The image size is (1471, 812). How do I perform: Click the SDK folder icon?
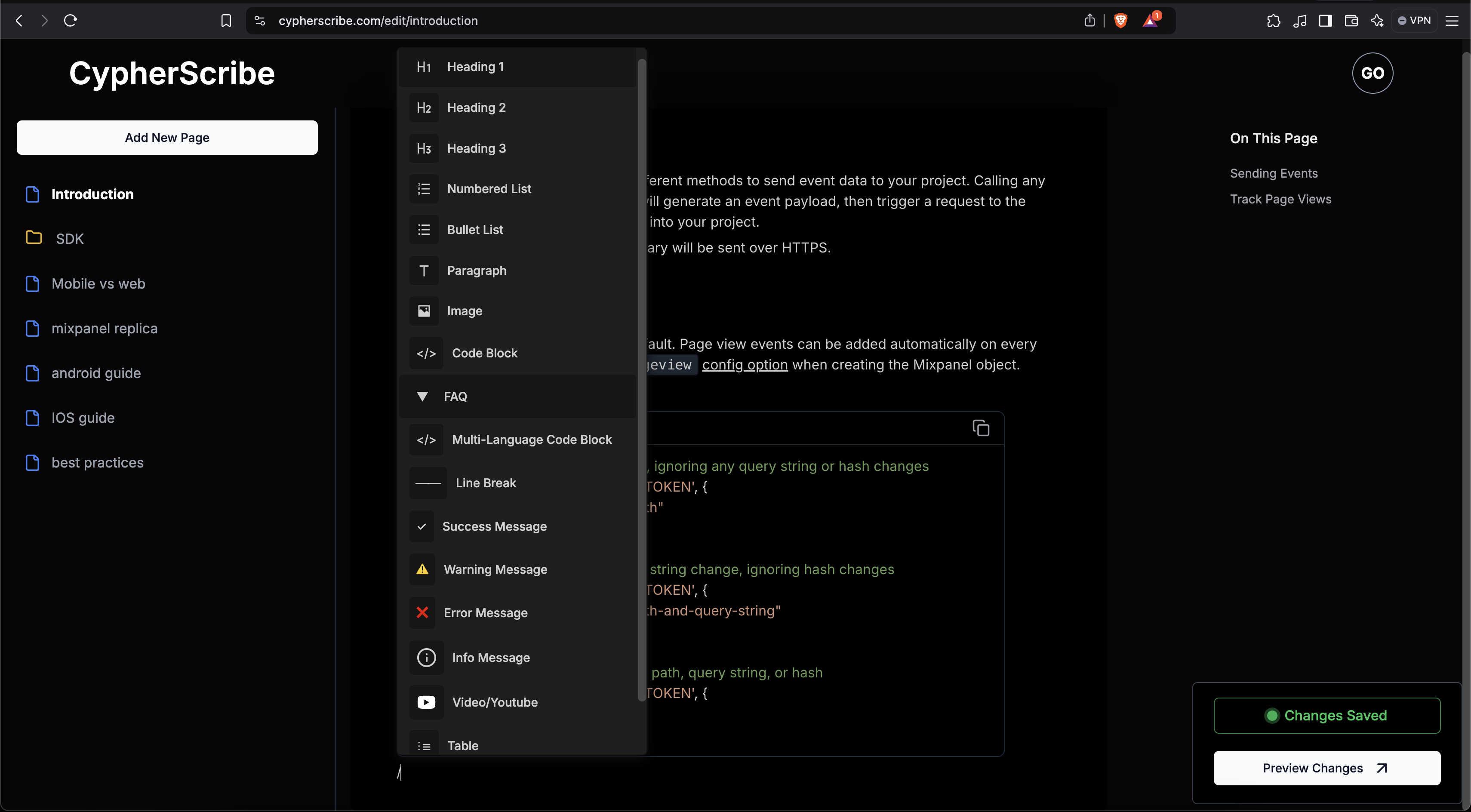34,237
